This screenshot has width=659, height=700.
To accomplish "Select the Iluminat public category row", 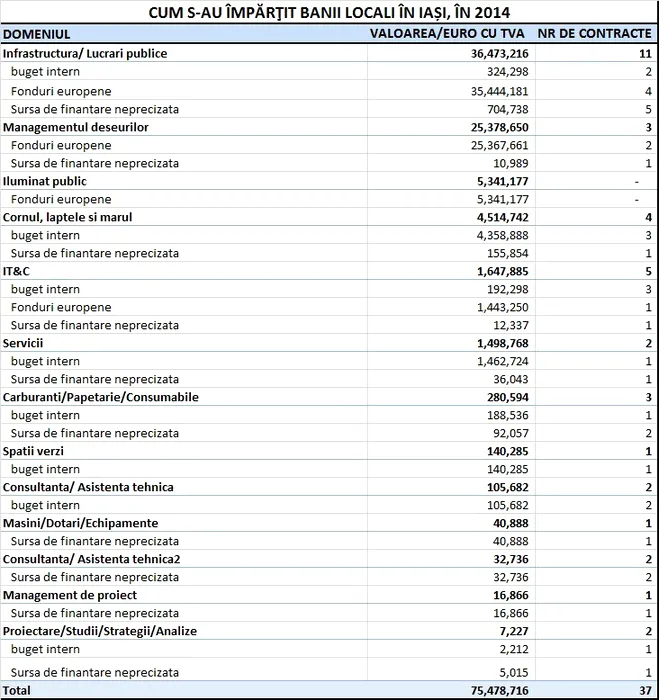I will [x=45, y=181].
